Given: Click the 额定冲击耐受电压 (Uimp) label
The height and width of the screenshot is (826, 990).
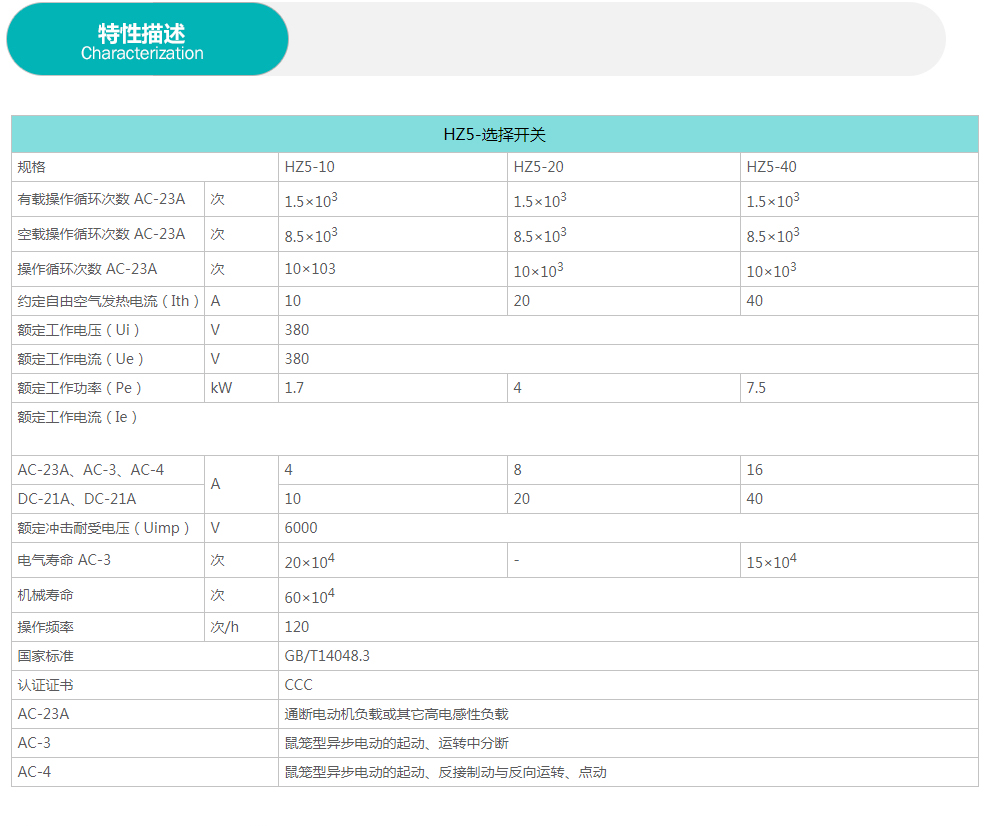Looking at the screenshot, I should [x=103, y=528].
